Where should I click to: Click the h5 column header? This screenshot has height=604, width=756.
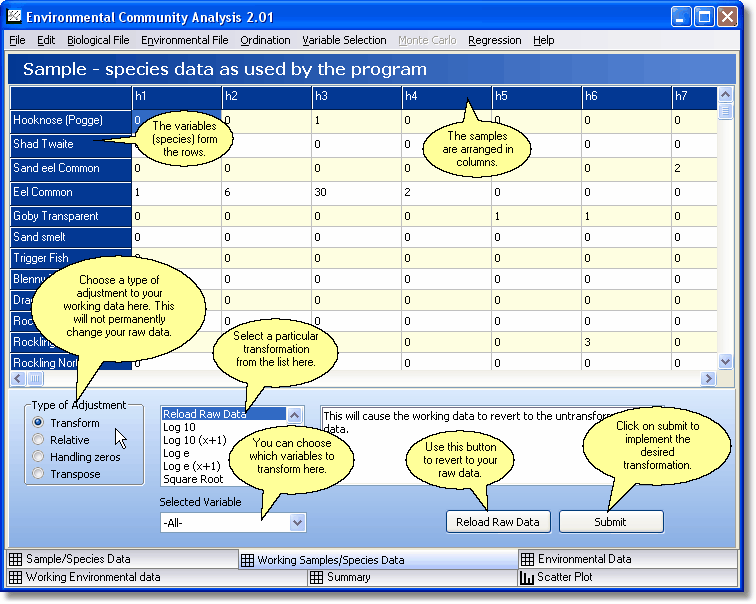point(537,96)
